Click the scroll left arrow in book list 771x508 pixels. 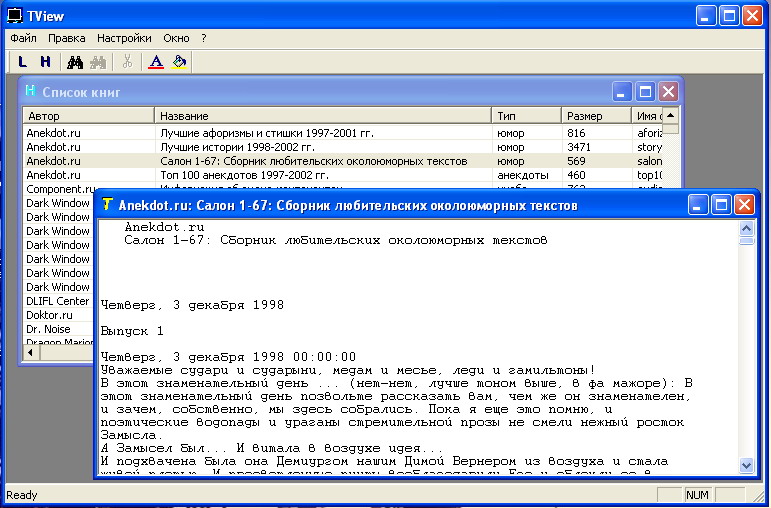[31, 352]
